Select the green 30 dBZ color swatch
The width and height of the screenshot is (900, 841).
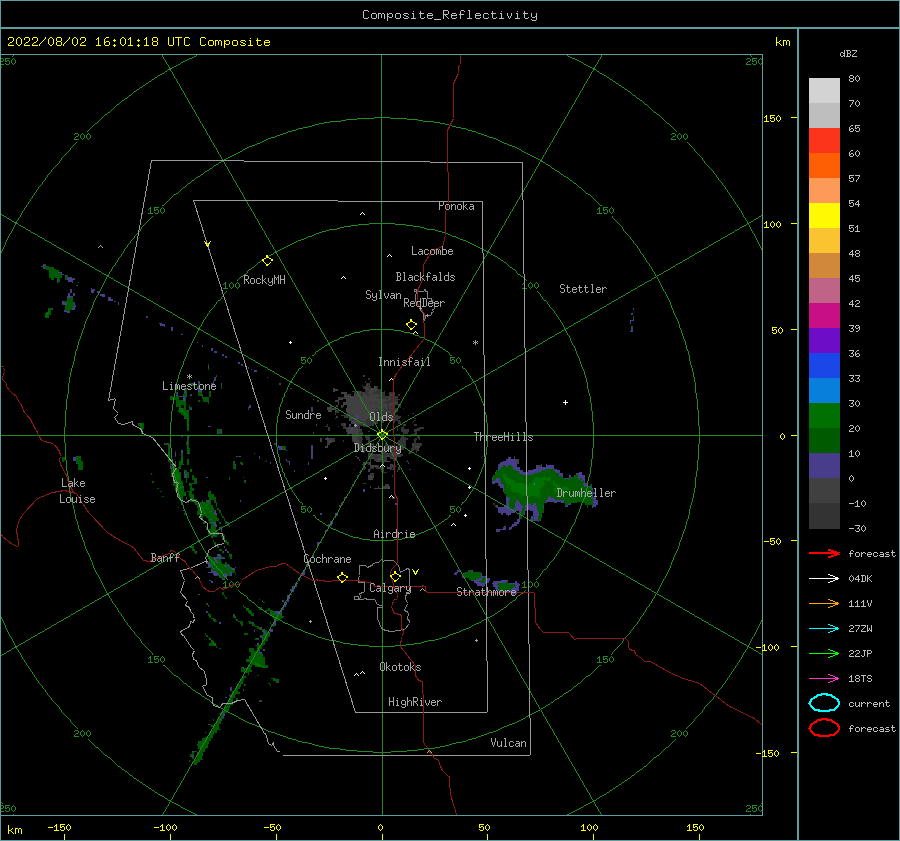pyautogui.click(x=824, y=415)
